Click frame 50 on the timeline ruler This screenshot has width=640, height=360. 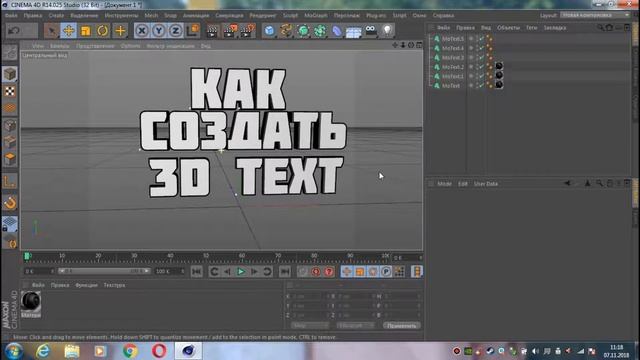point(206,257)
